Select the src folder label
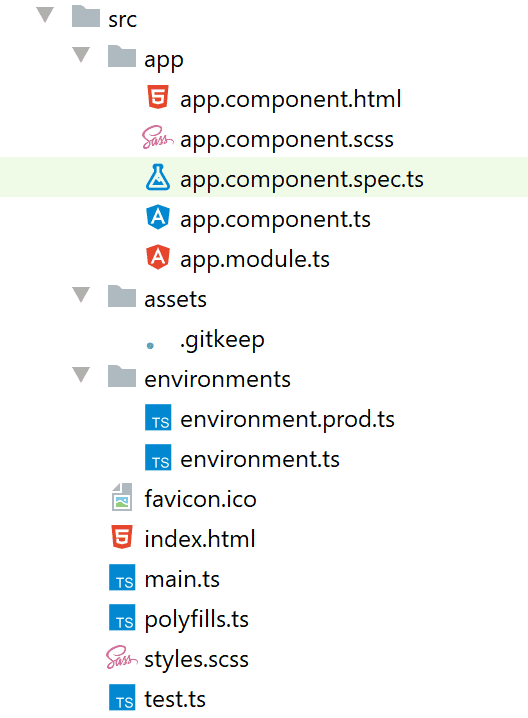 point(122,19)
